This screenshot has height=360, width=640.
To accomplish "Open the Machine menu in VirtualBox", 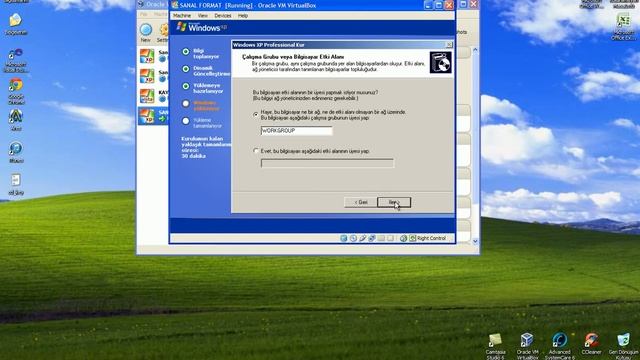I will tap(182, 16).
